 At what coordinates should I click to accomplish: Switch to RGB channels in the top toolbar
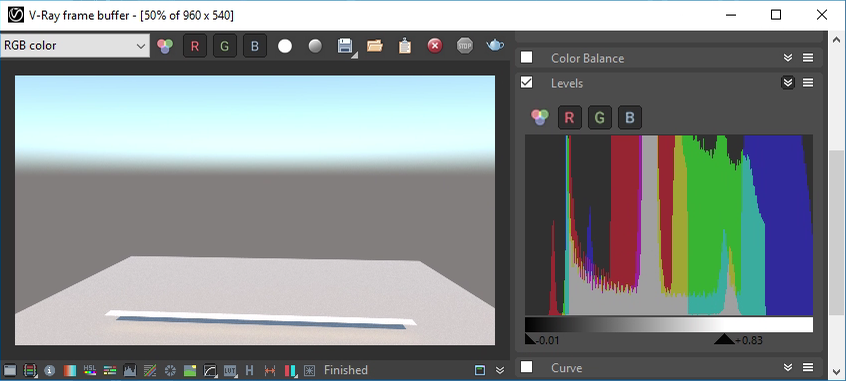click(x=165, y=46)
